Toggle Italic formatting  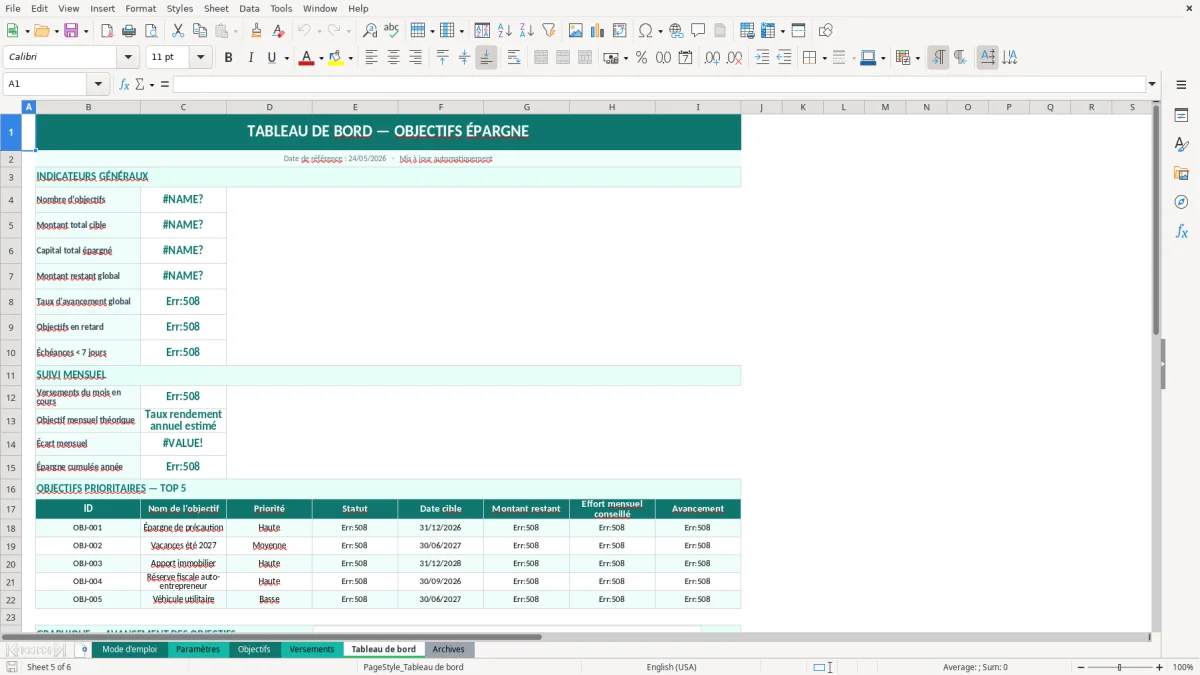(251, 58)
